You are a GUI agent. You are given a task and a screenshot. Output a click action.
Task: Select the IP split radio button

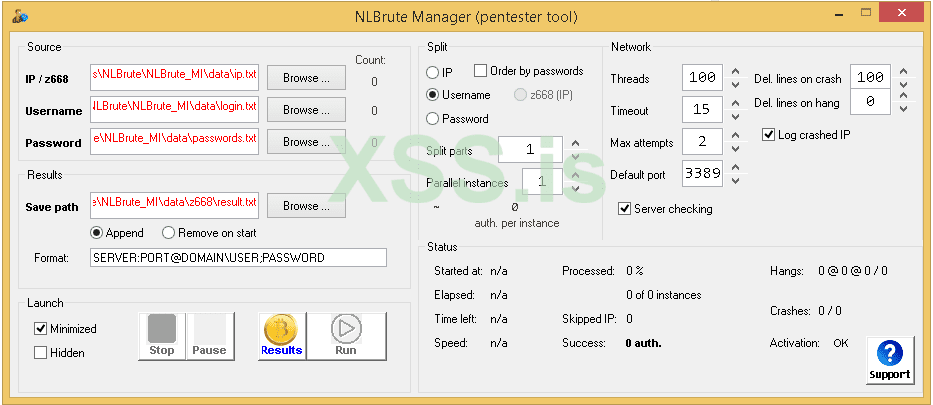(x=433, y=73)
